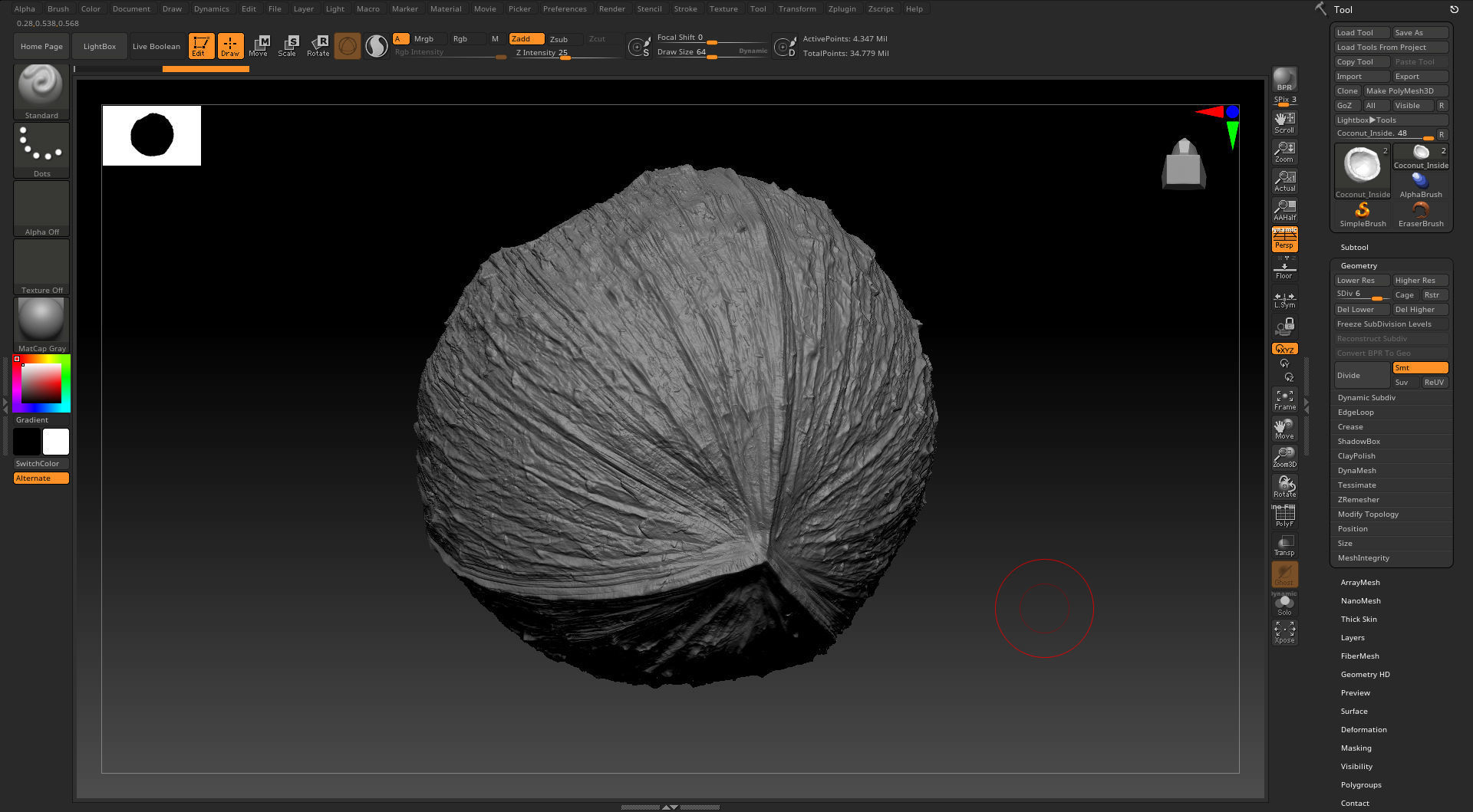The width and height of the screenshot is (1473, 812).
Task: Click the Scroll canvas icon
Action: [x=1284, y=123]
